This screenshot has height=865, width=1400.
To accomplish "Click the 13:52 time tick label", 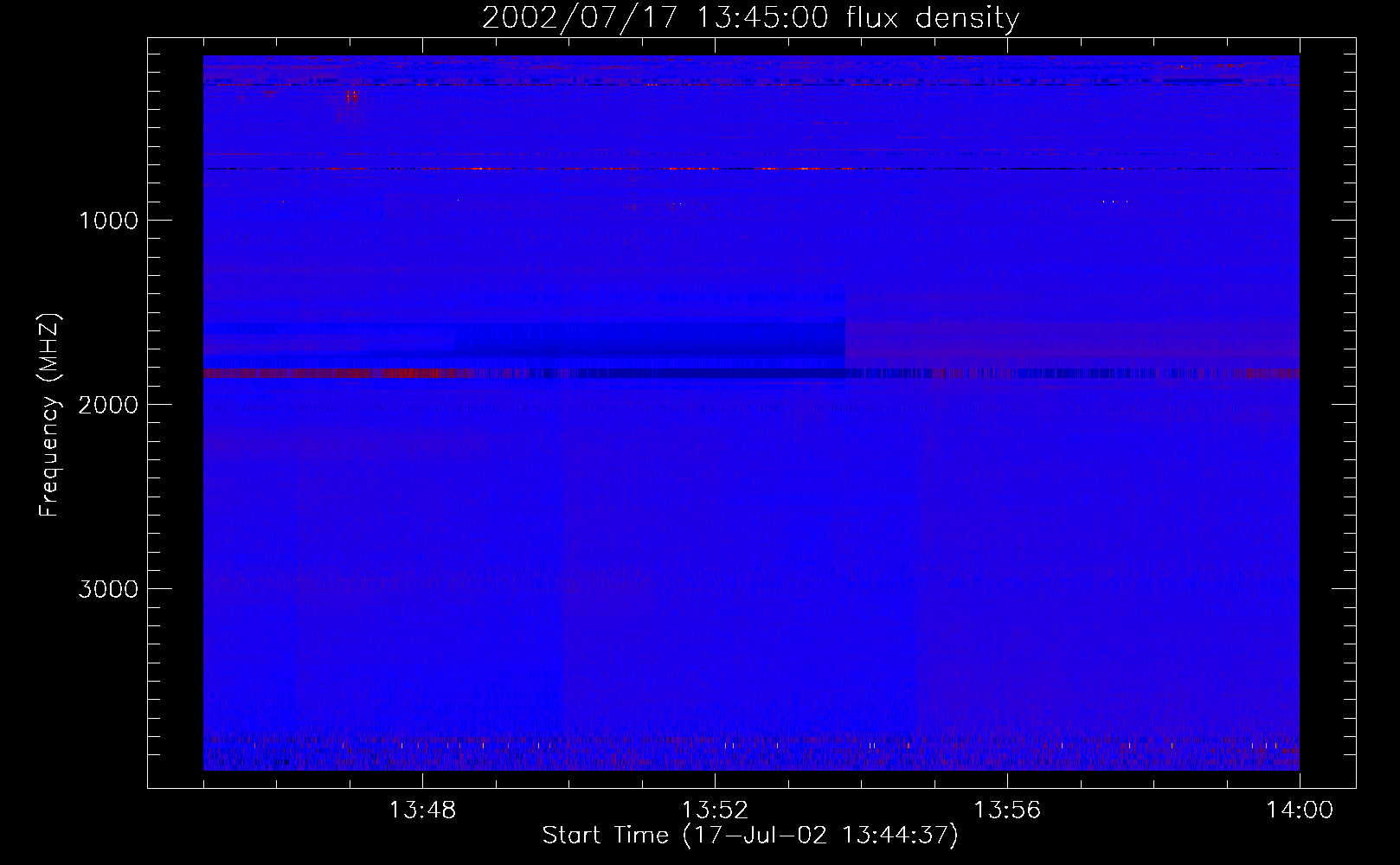I will [715, 811].
